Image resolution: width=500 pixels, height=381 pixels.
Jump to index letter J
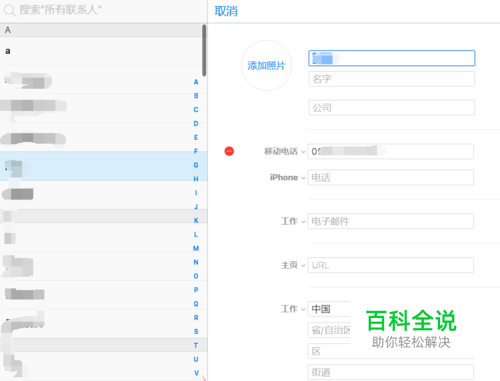[196, 207]
